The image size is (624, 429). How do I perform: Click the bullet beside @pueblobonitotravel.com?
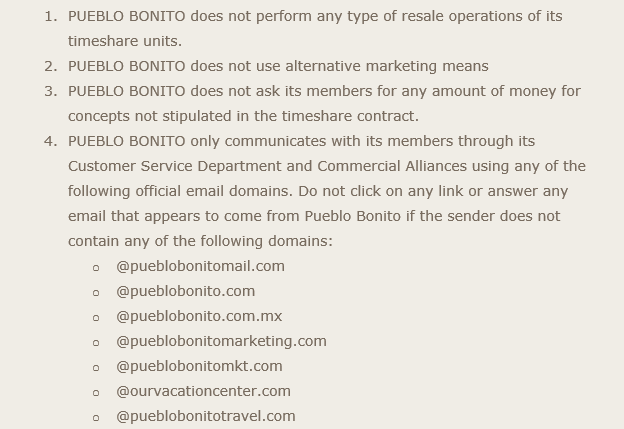click(96, 418)
